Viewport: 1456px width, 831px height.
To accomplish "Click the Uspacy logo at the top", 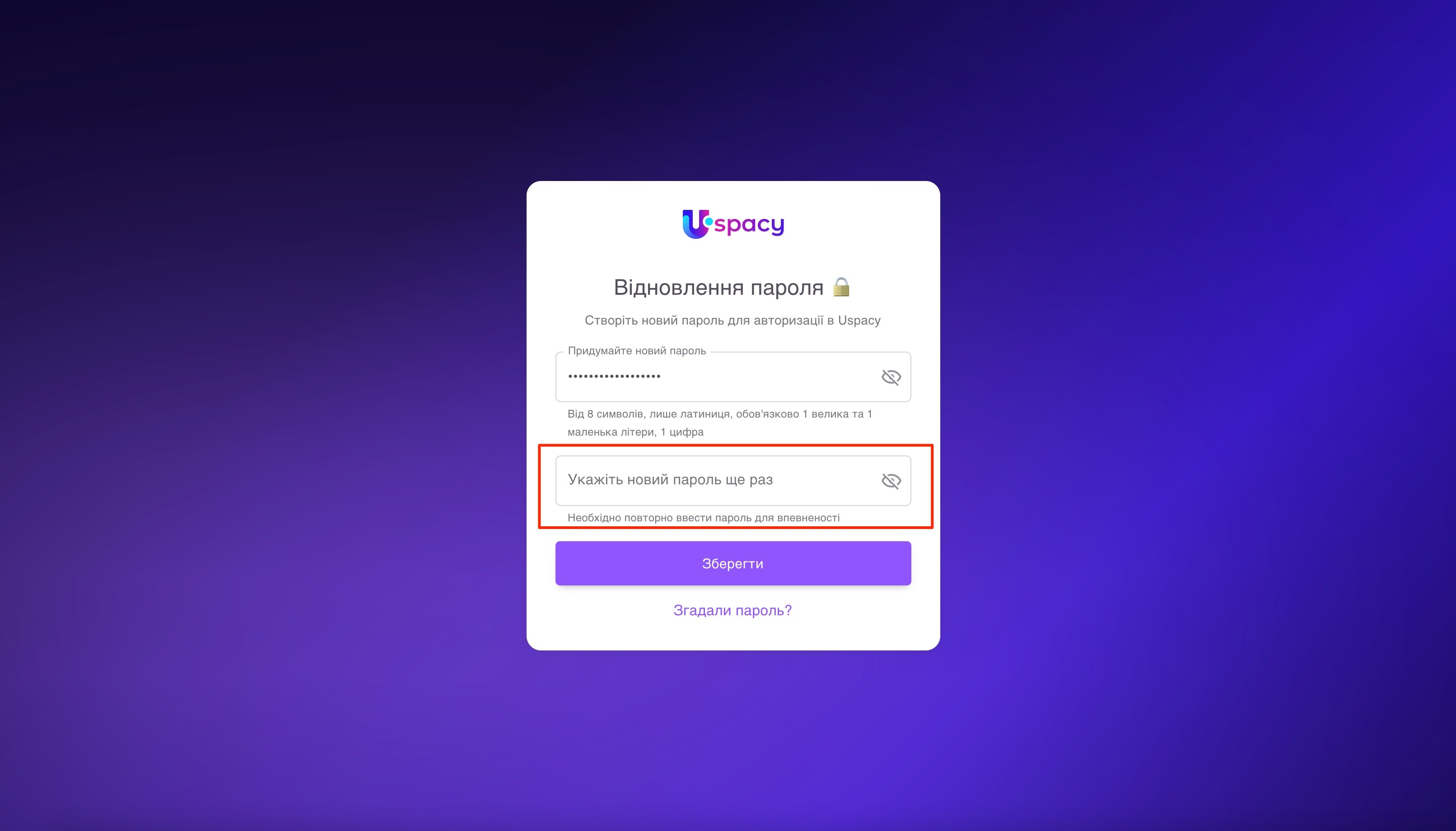I will [x=733, y=224].
